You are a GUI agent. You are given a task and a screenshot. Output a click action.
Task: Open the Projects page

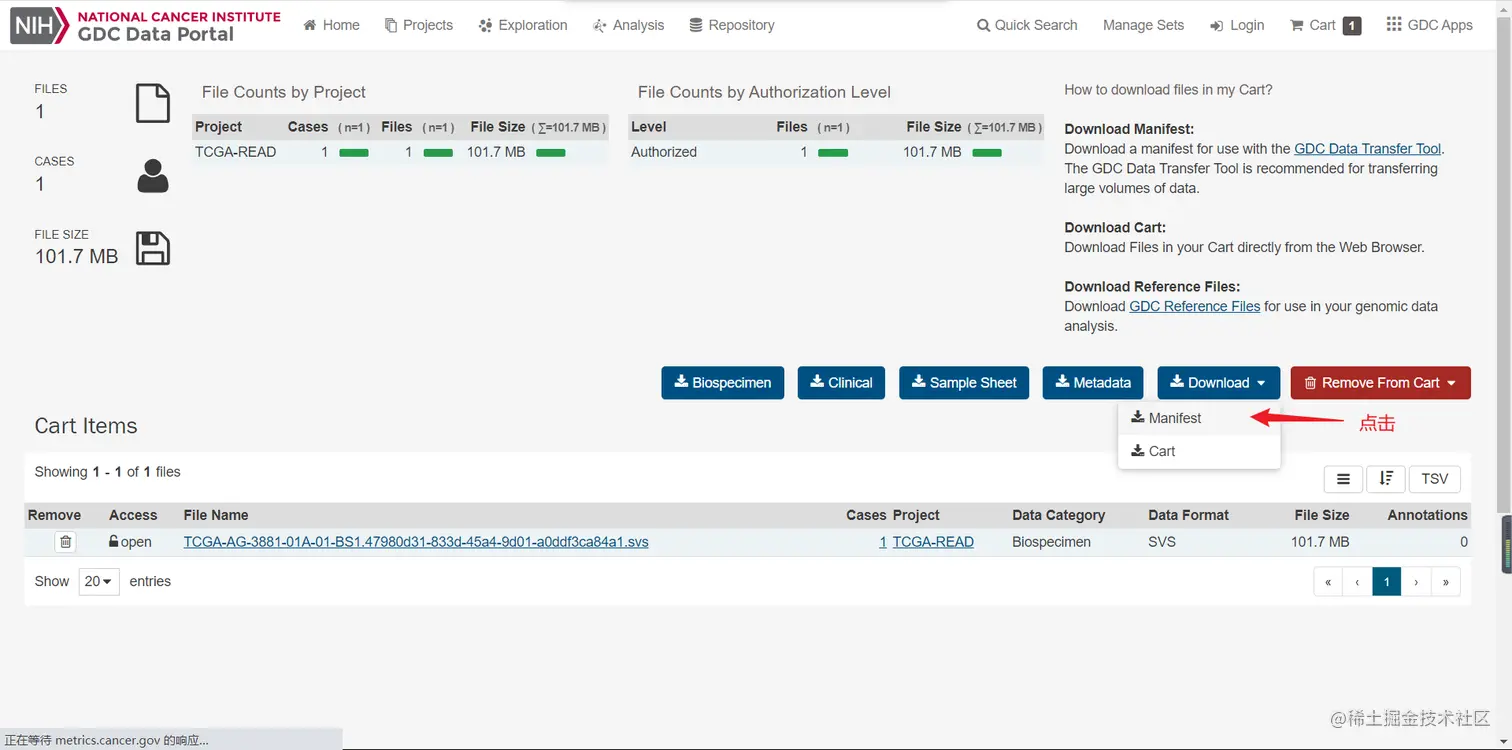(419, 25)
